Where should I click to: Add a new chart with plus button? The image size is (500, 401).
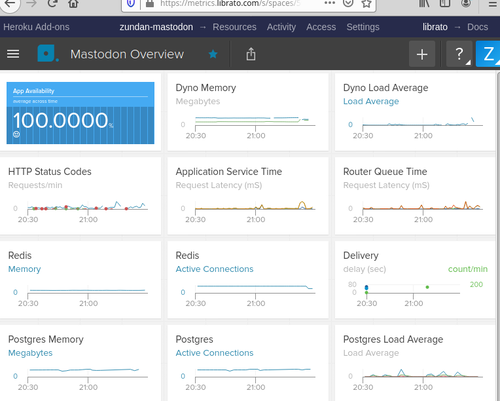click(422, 54)
